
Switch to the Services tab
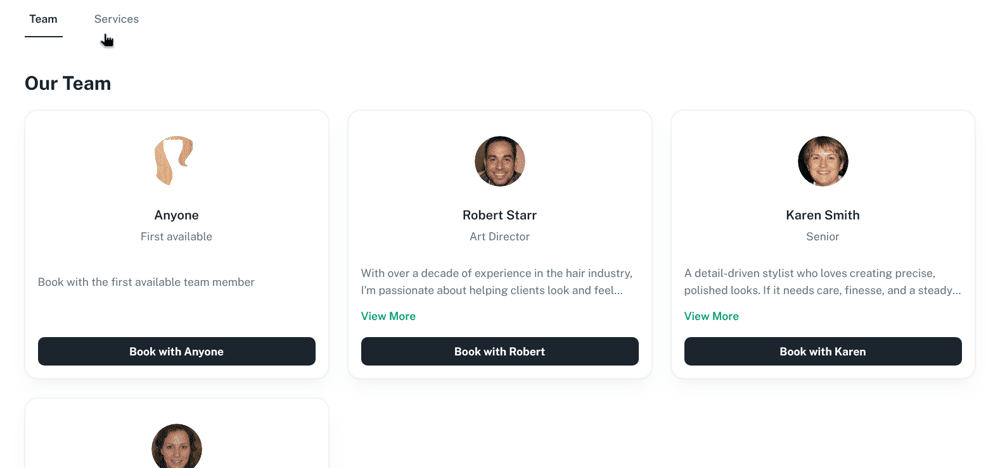[116, 19]
